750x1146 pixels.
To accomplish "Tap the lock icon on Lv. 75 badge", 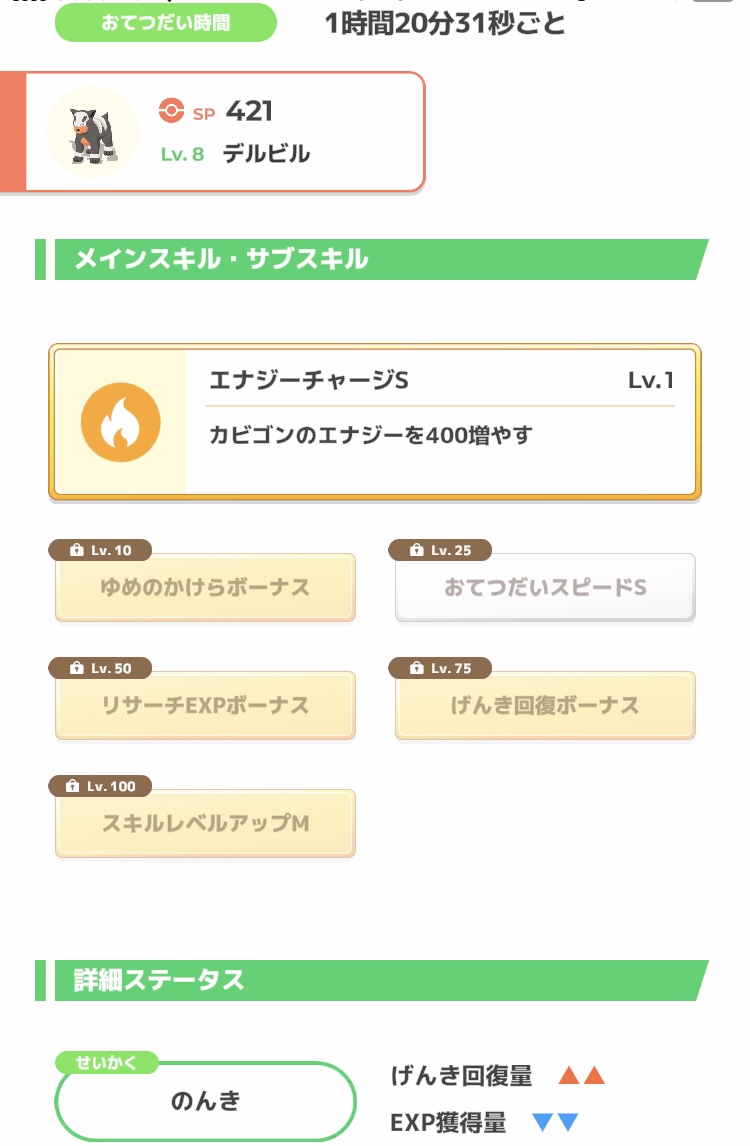I will 417,668.
